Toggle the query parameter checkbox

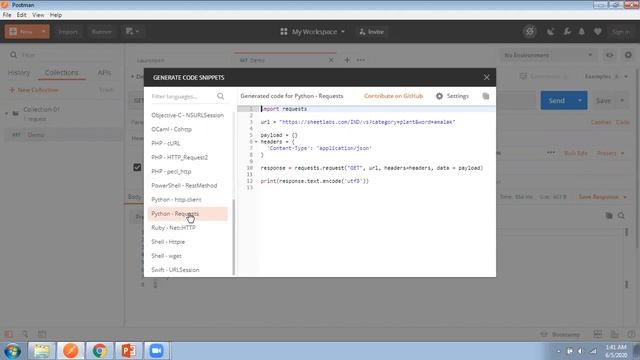pos(137,167)
